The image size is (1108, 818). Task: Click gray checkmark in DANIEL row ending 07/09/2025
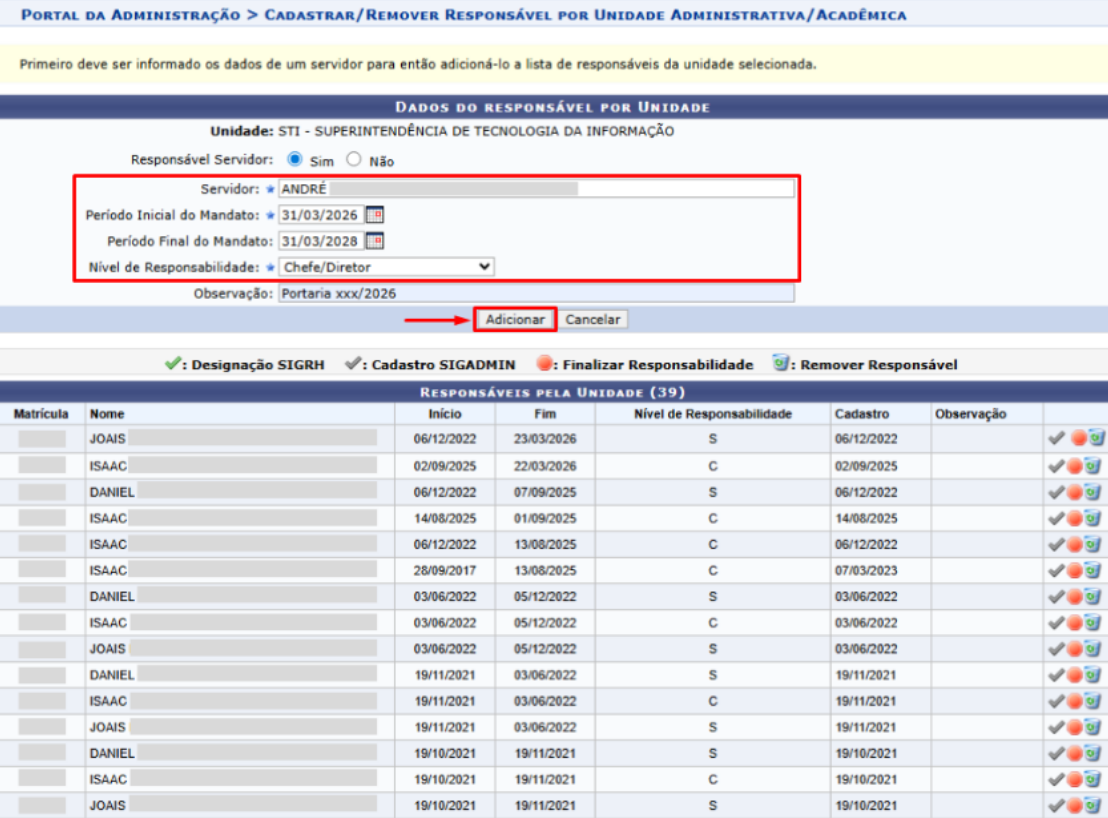1057,492
